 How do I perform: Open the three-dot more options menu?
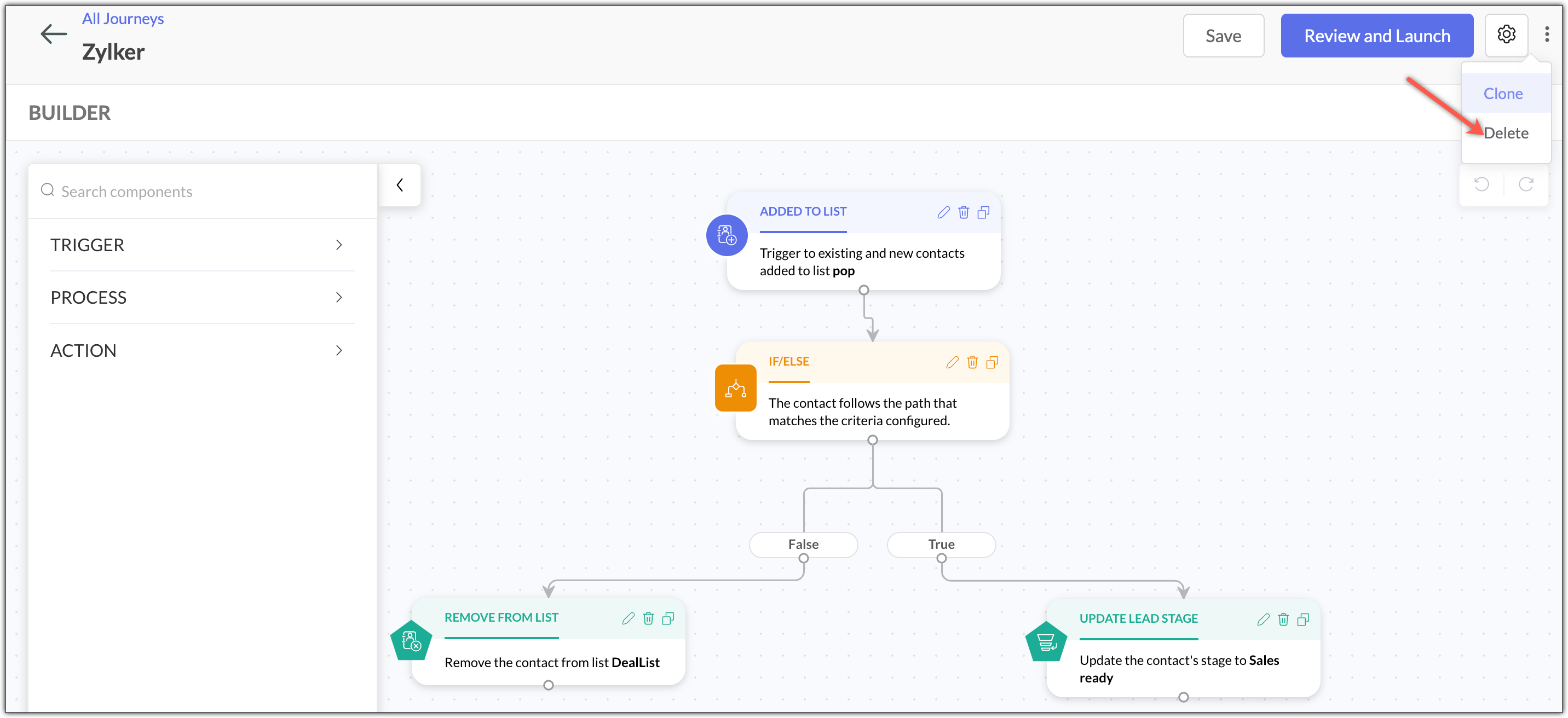click(1547, 34)
